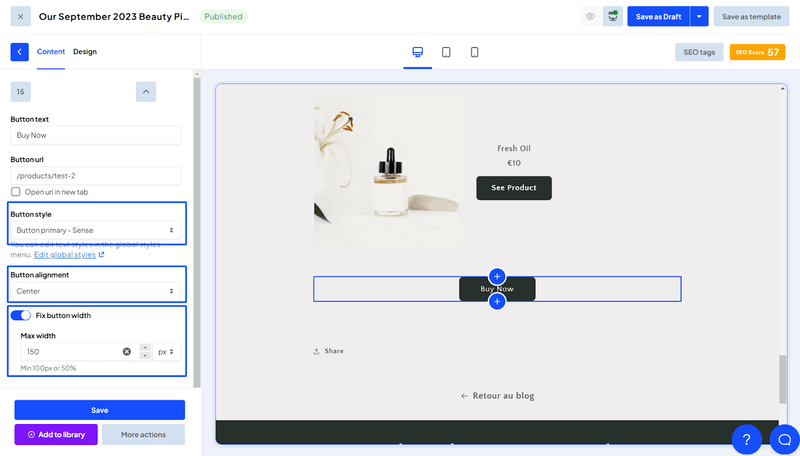This screenshot has height=456, width=800.
Task: Open the help question mark bubble
Action: 746,439
